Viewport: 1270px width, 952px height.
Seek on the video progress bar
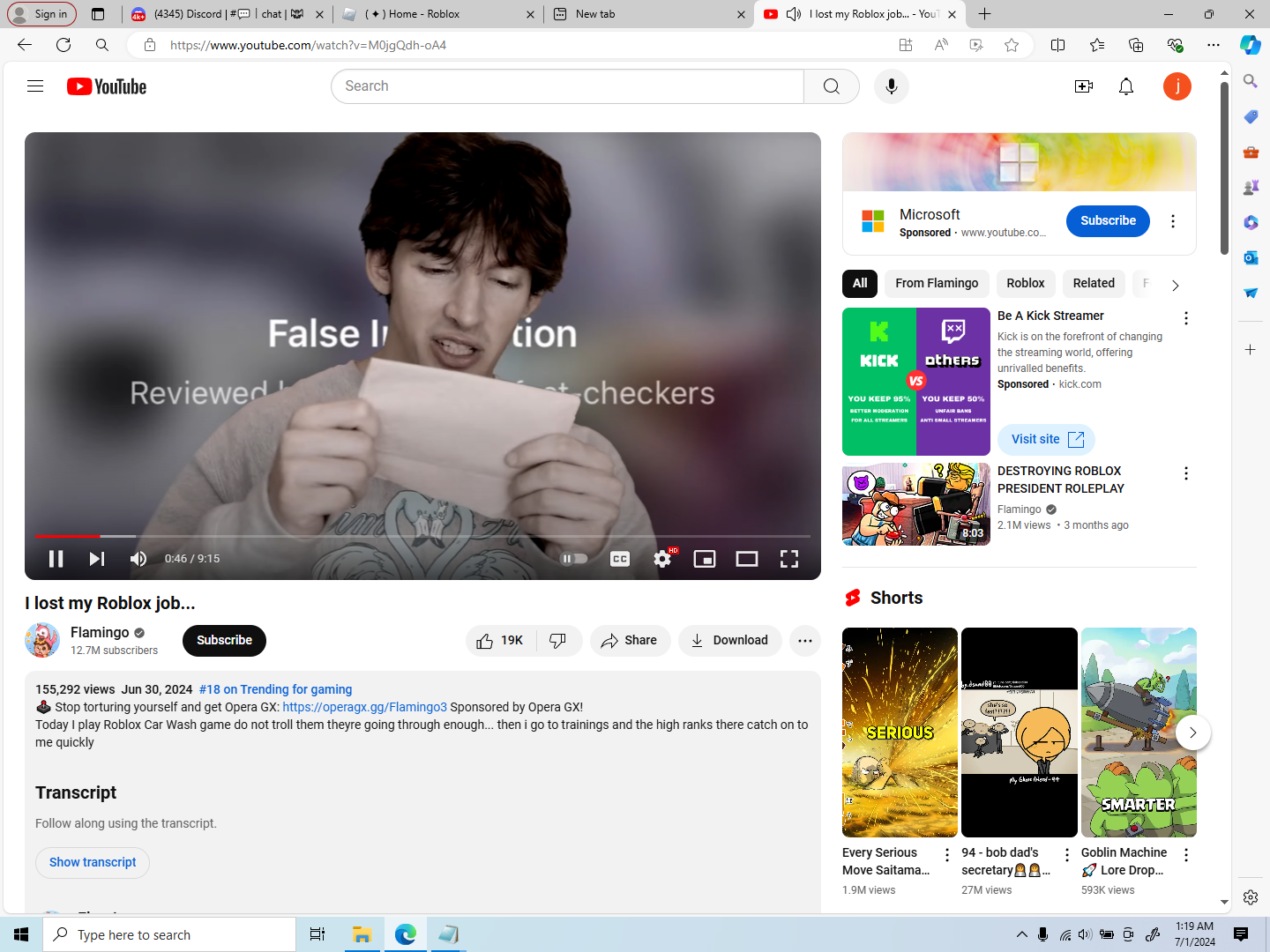click(x=422, y=536)
